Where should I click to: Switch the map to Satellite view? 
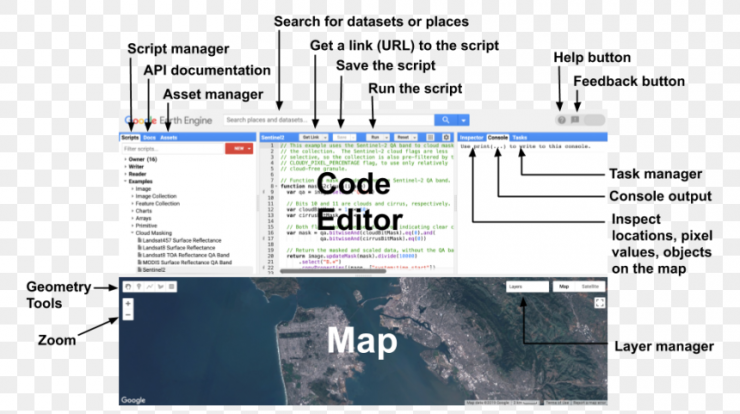590,287
